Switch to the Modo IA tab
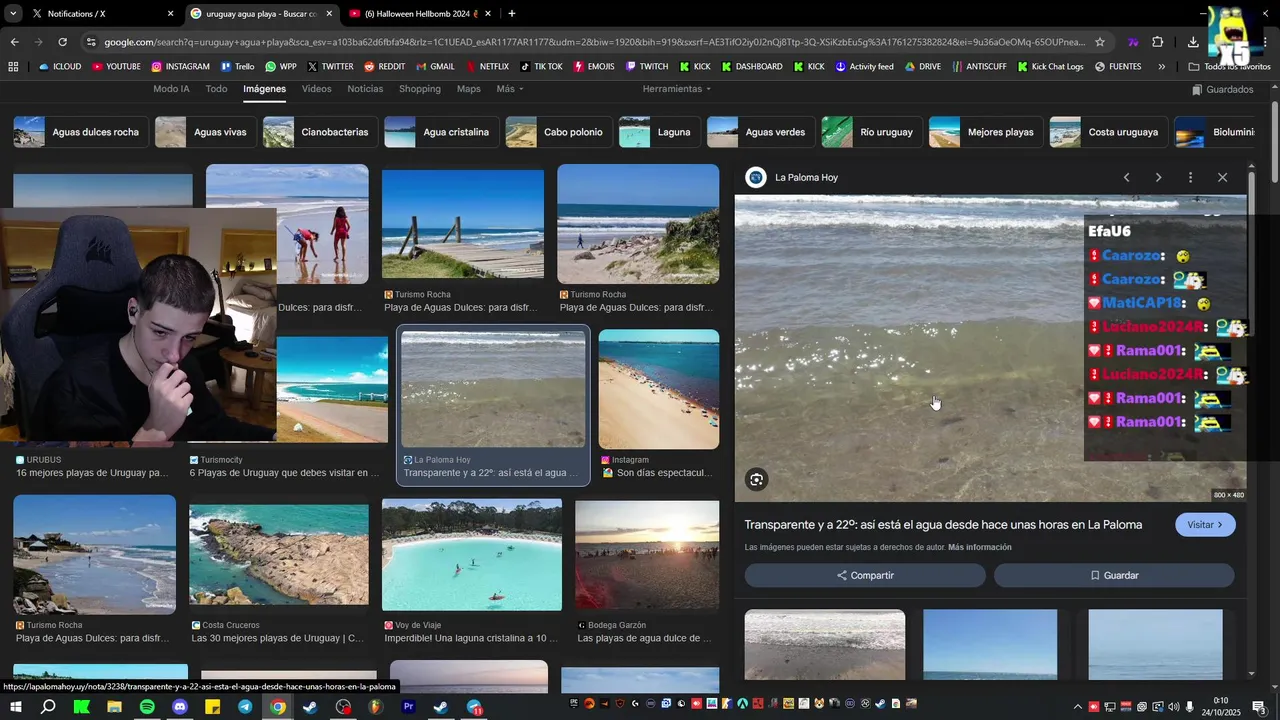The height and width of the screenshot is (720, 1280). coord(171,89)
